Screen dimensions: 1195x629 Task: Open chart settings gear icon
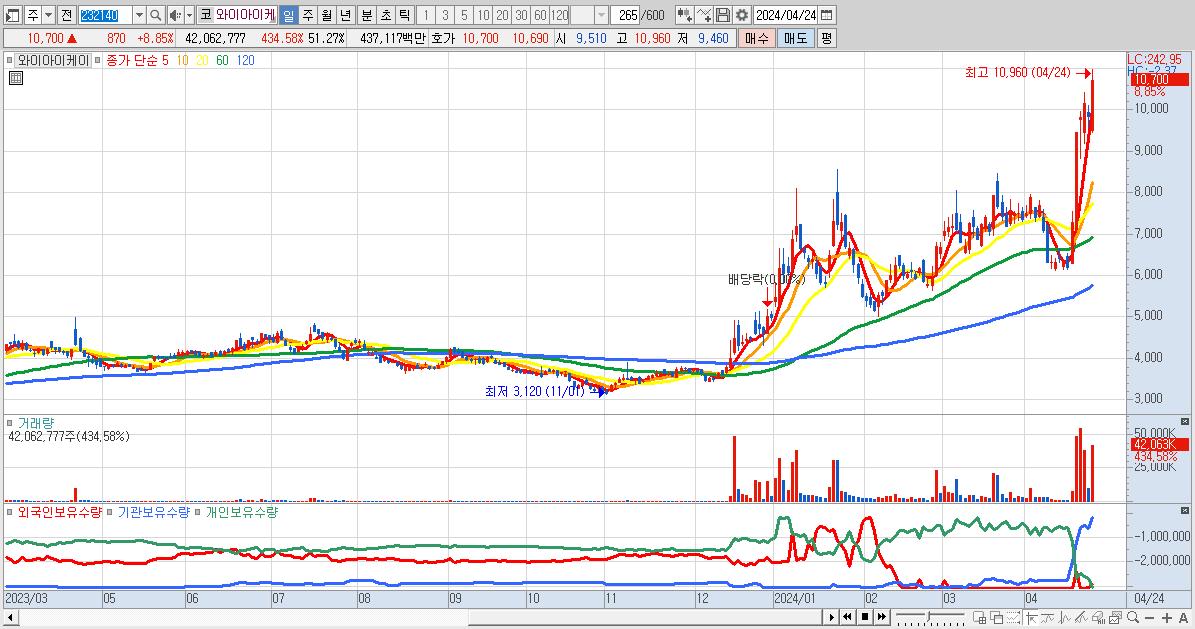tap(742, 15)
